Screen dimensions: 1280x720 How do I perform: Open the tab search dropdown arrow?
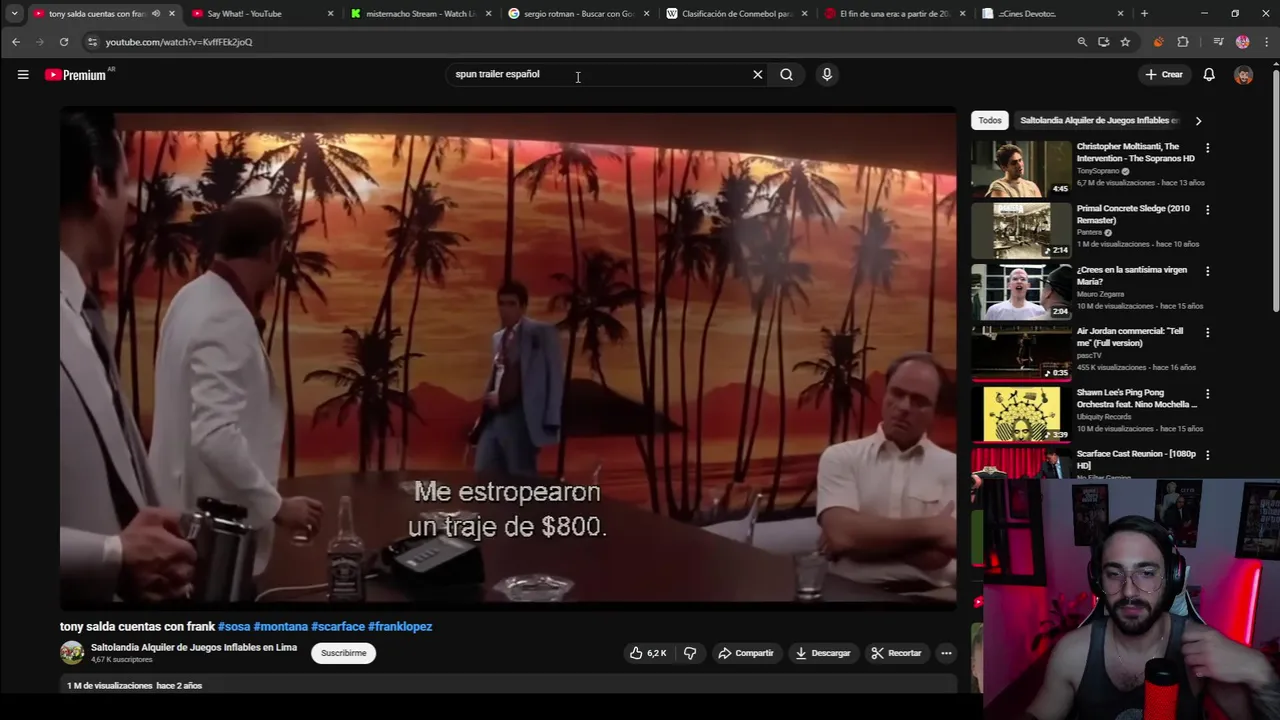click(x=14, y=14)
